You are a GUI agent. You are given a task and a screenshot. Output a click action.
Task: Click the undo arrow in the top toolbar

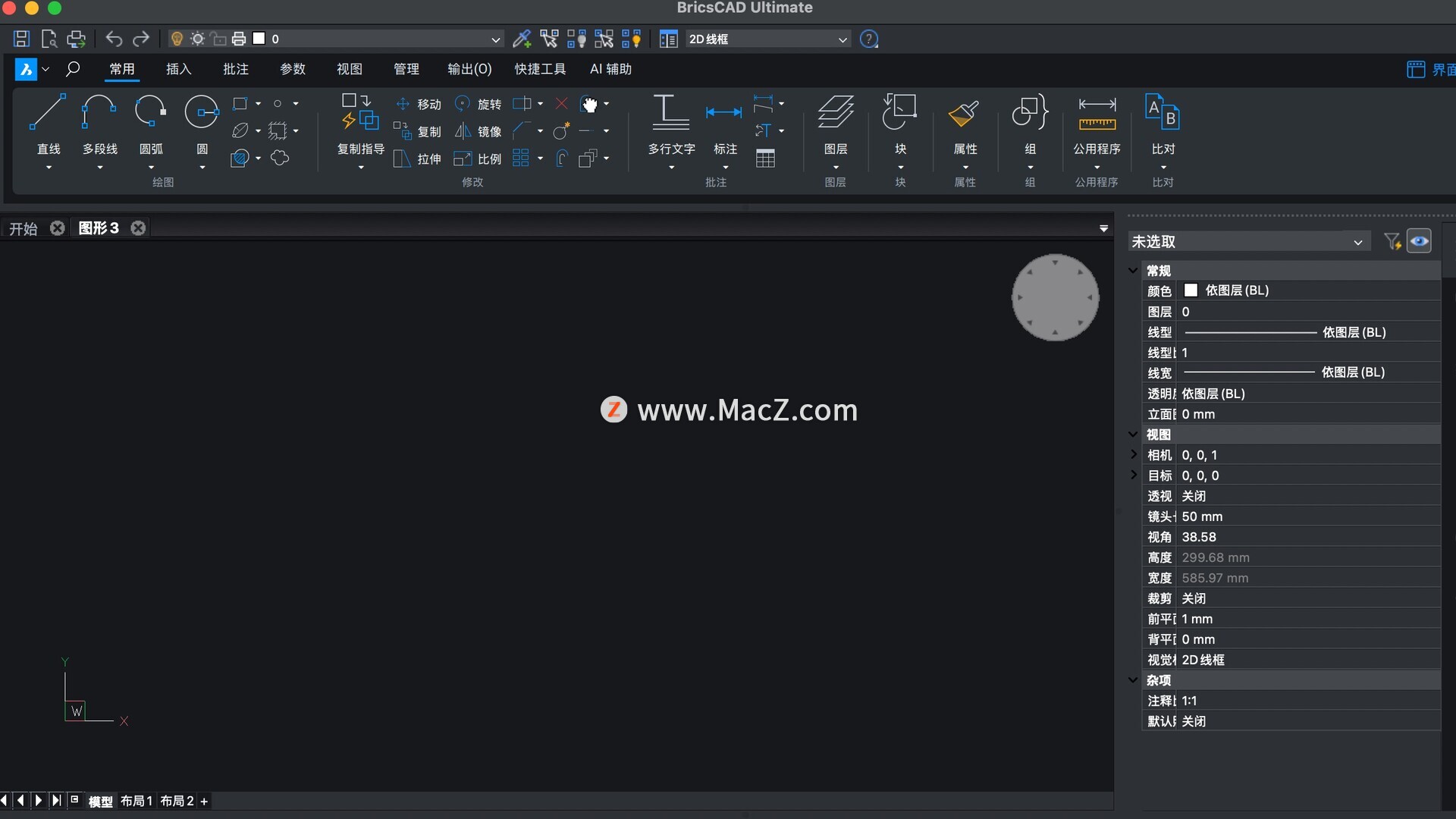coord(114,39)
